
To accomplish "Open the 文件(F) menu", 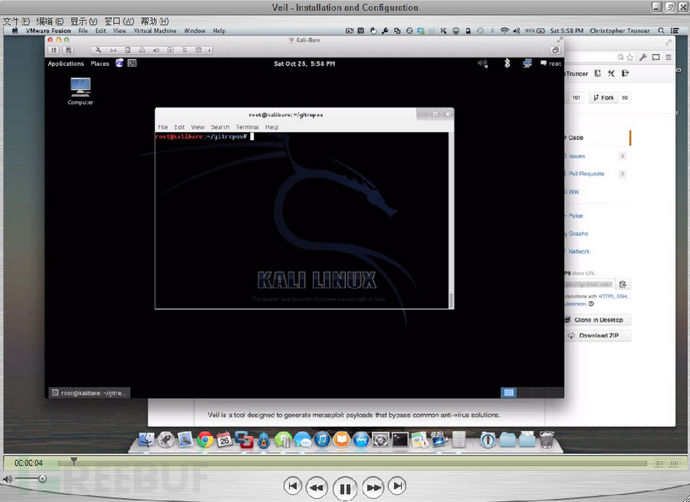I will 16,21.
